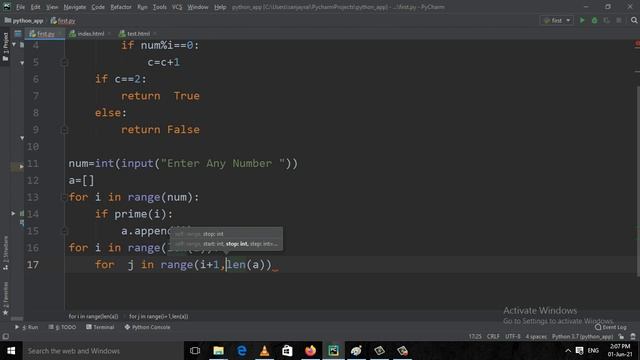Toggle the read-only lock icon in status bar
Screen dimensions: 640x360
621,337
